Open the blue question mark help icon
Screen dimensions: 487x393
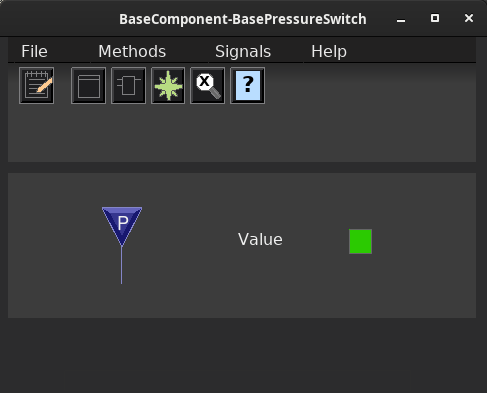coord(248,86)
